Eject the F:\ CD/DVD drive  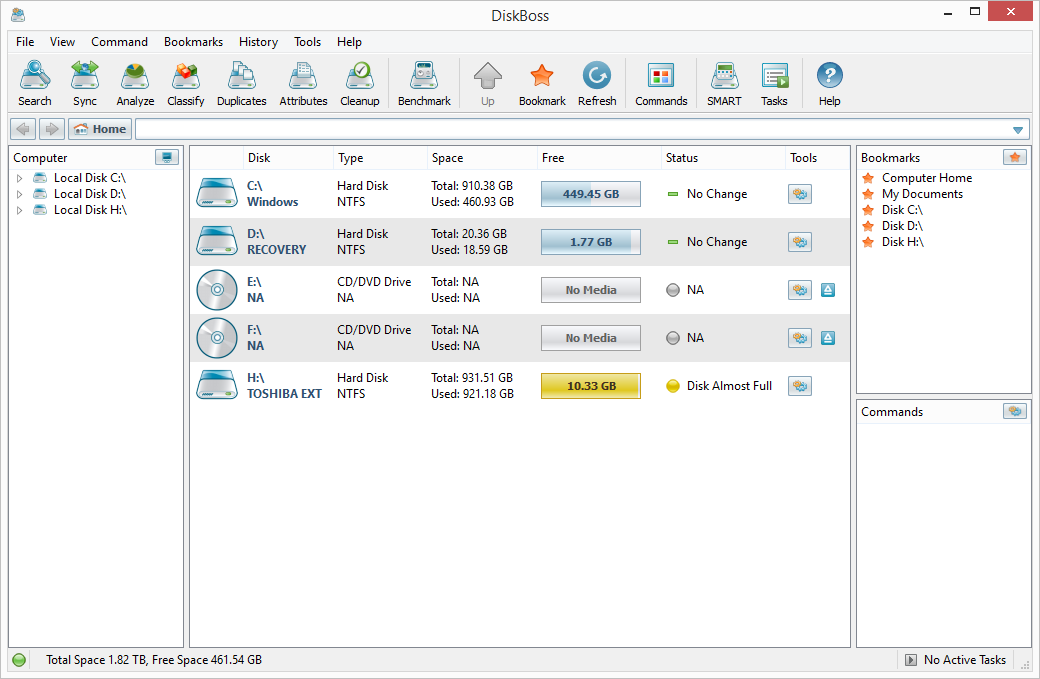(828, 338)
